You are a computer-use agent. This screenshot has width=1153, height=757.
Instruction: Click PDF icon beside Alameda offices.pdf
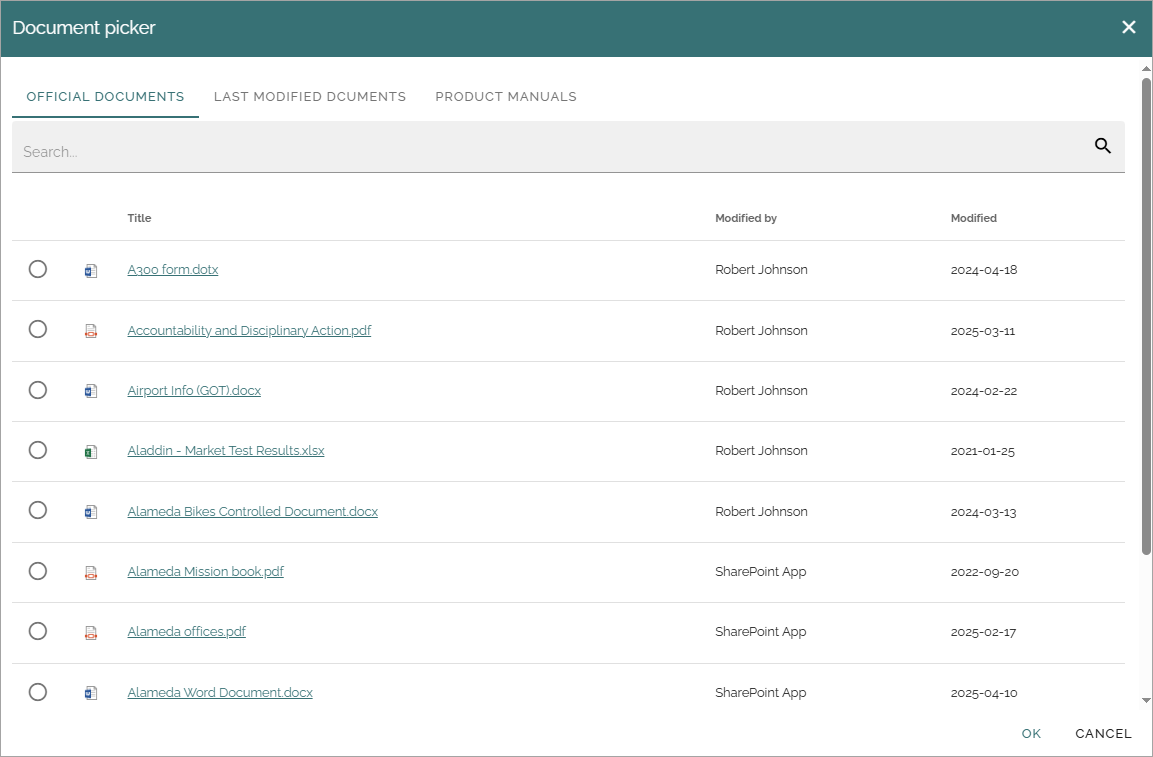pyautogui.click(x=90, y=633)
